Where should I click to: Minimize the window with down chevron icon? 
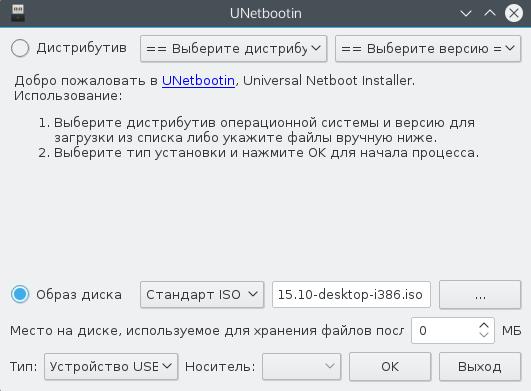click(466, 14)
